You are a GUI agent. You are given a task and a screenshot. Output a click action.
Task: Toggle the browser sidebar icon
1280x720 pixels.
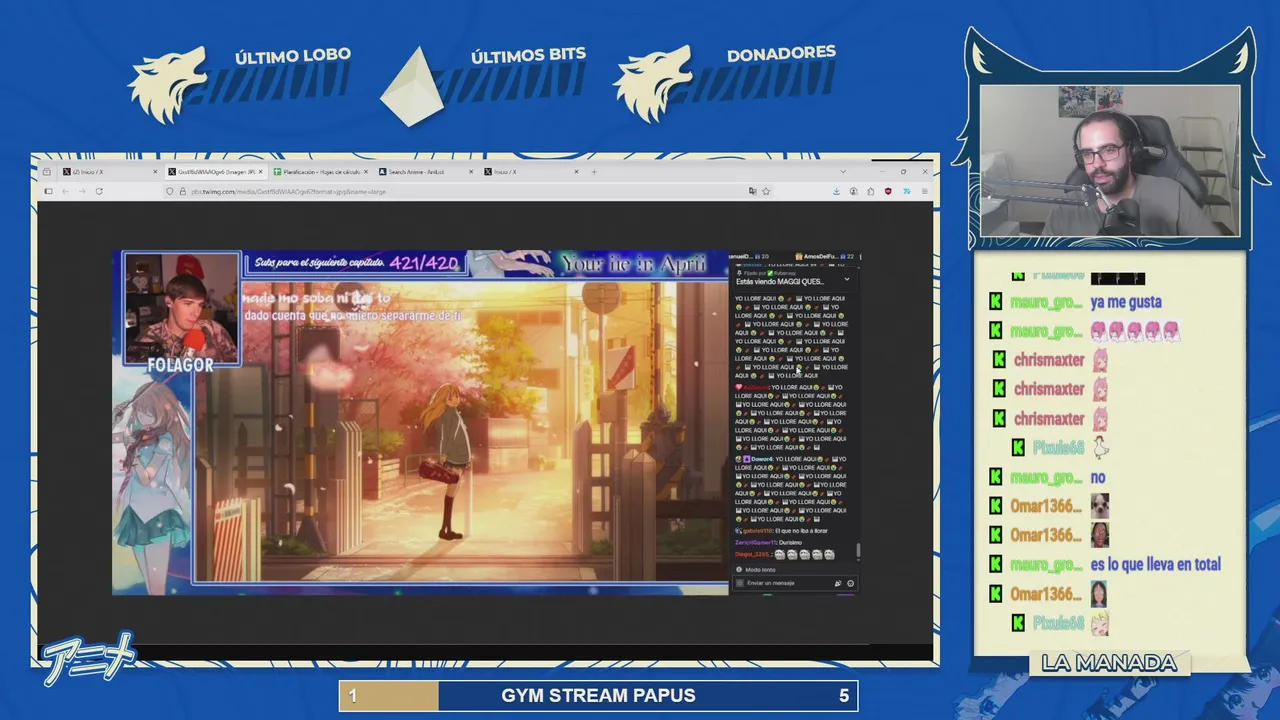pyautogui.click(x=47, y=191)
